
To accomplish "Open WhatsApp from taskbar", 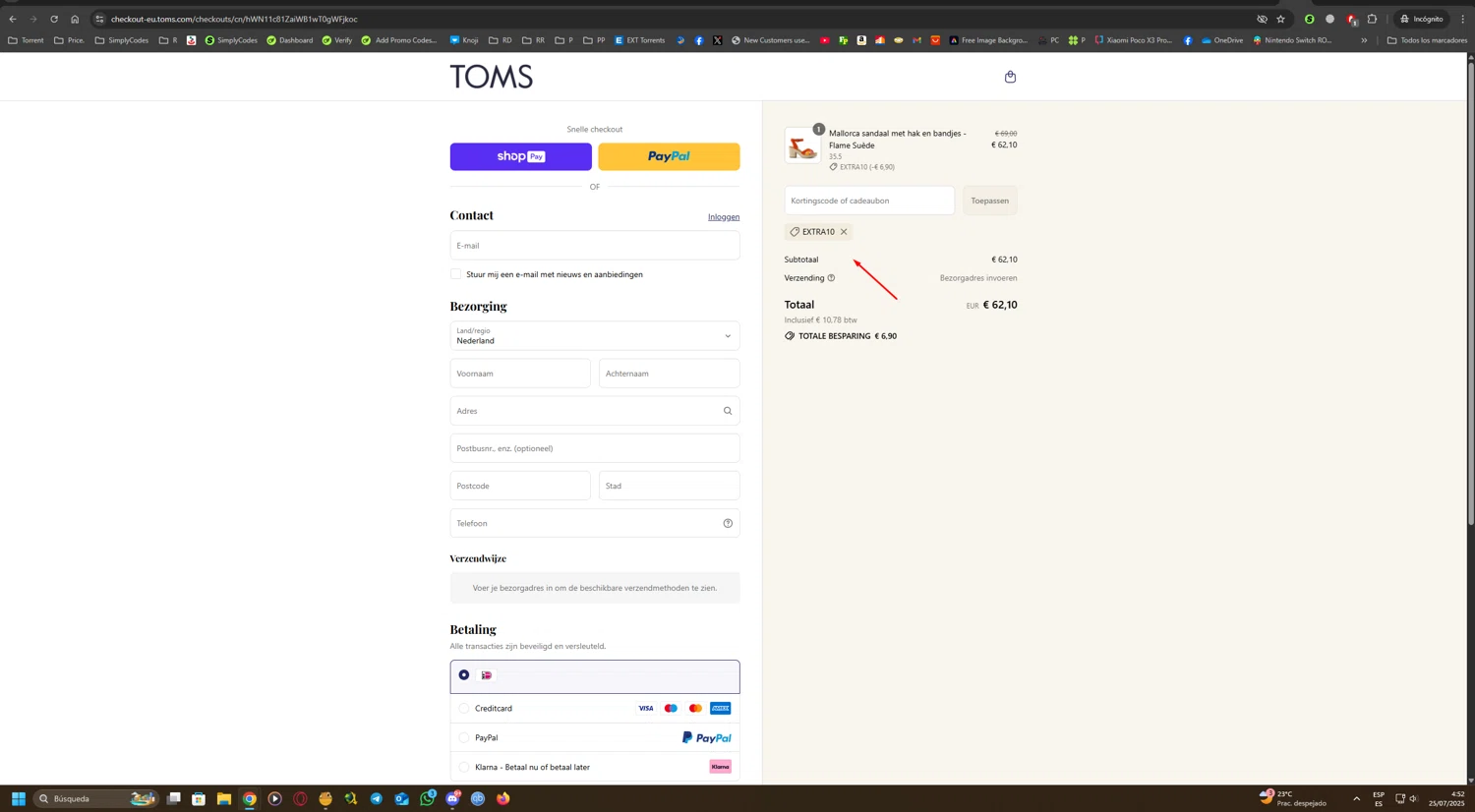I will (x=427, y=798).
